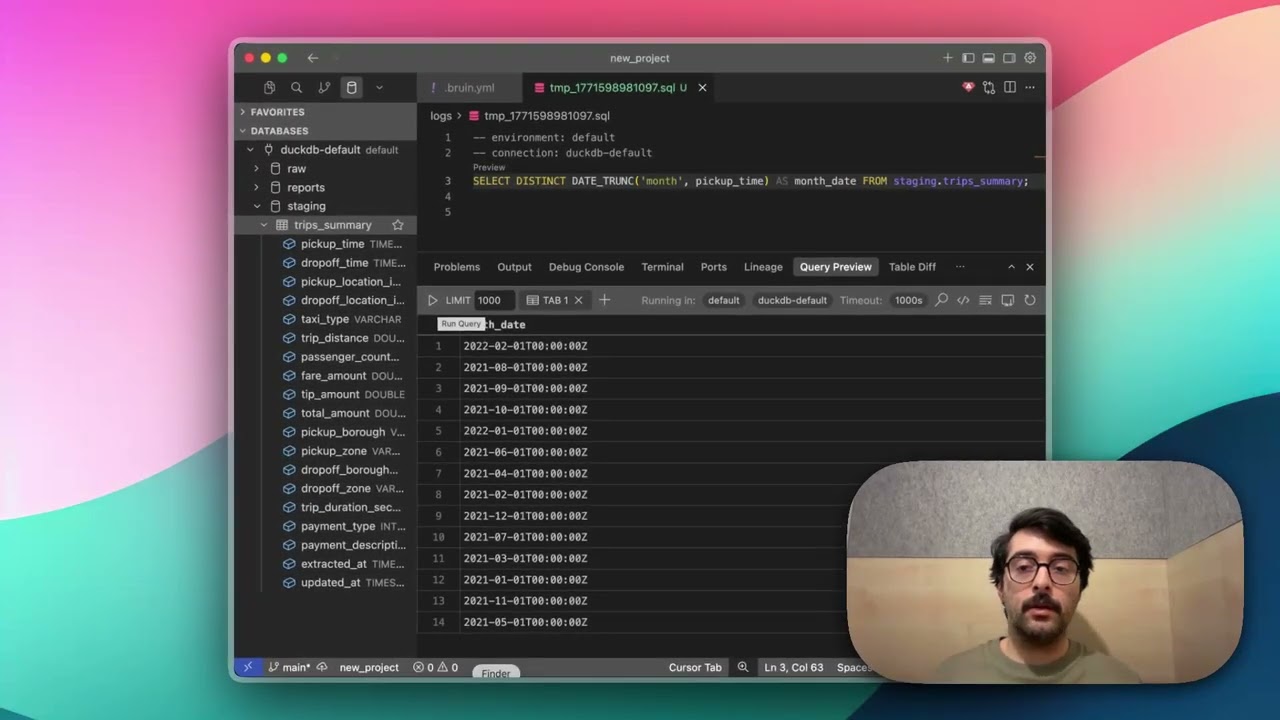
Task: Click the duckdb-default connection pill
Action: click(x=792, y=300)
